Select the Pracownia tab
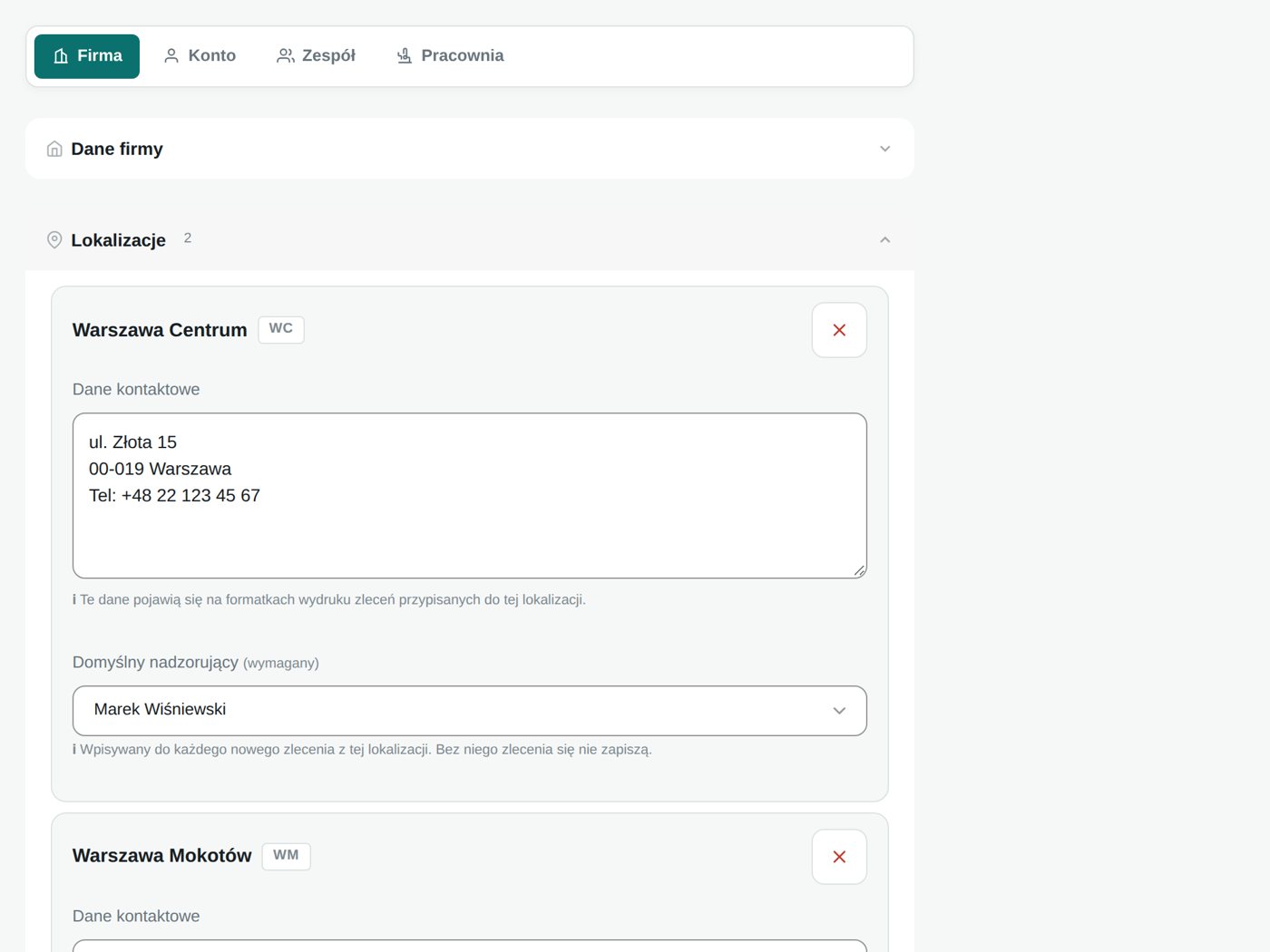Viewport: 1270px width, 952px height. click(450, 56)
